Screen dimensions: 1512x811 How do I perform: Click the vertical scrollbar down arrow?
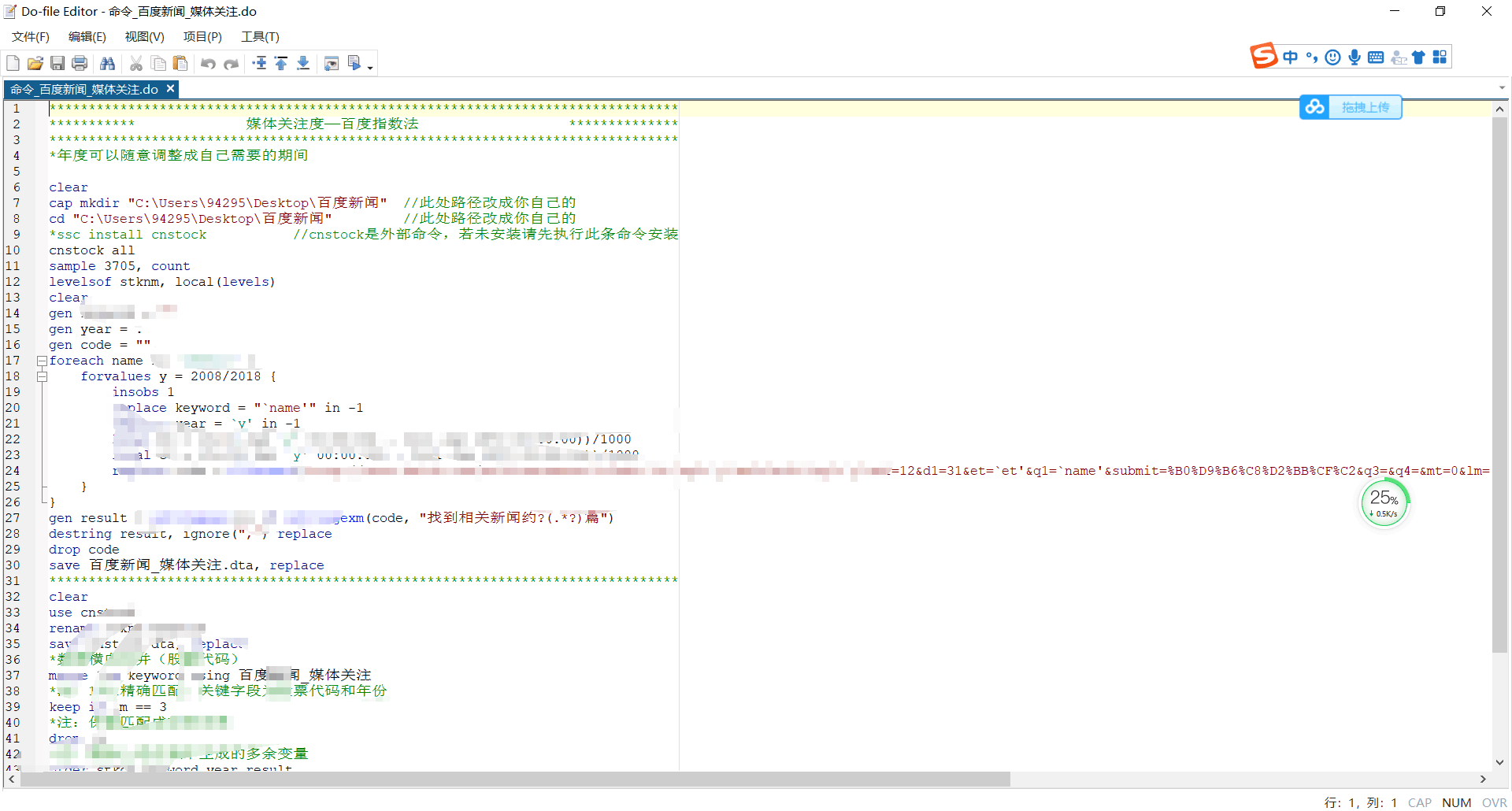click(1499, 762)
